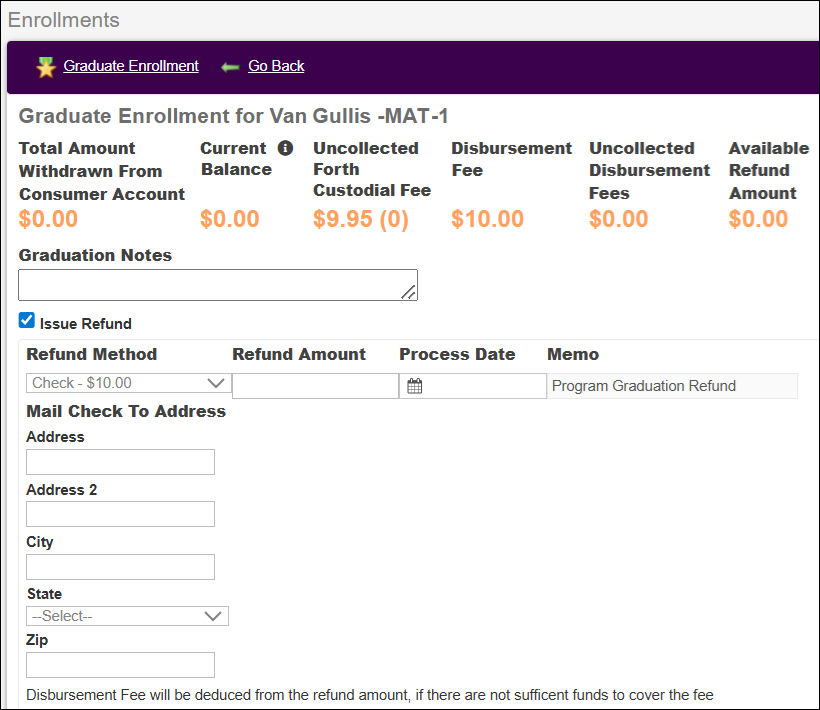
Task: Open the Process Date calendar icon
Action: 415,386
